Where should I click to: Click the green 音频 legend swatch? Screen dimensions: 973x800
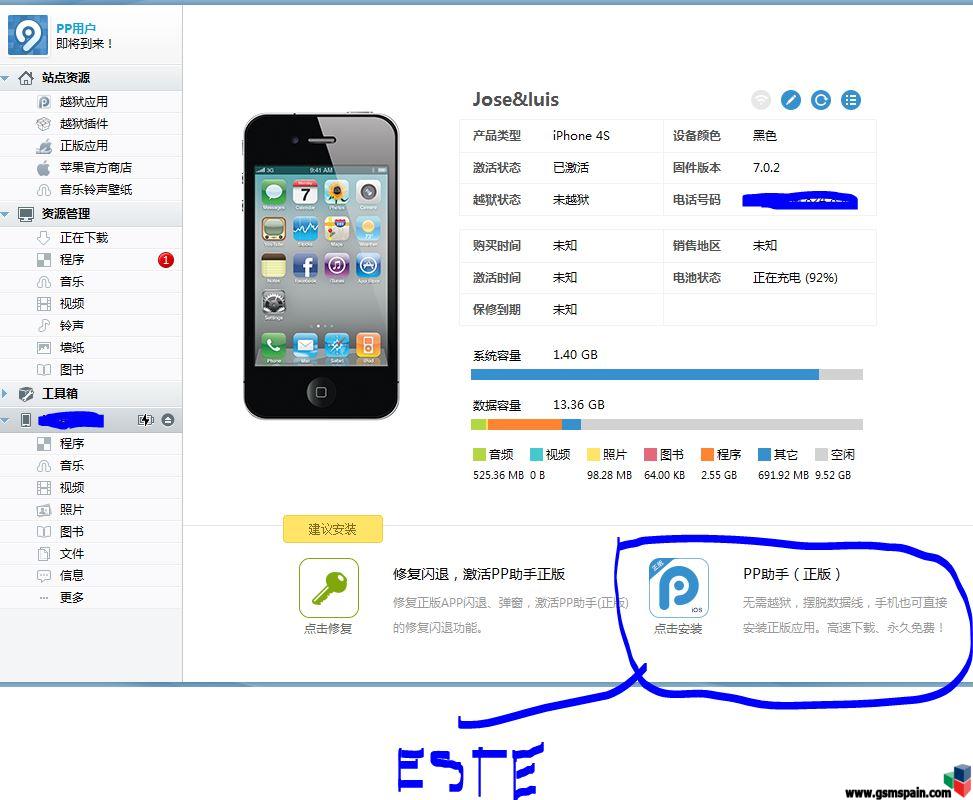pos(479,454)
